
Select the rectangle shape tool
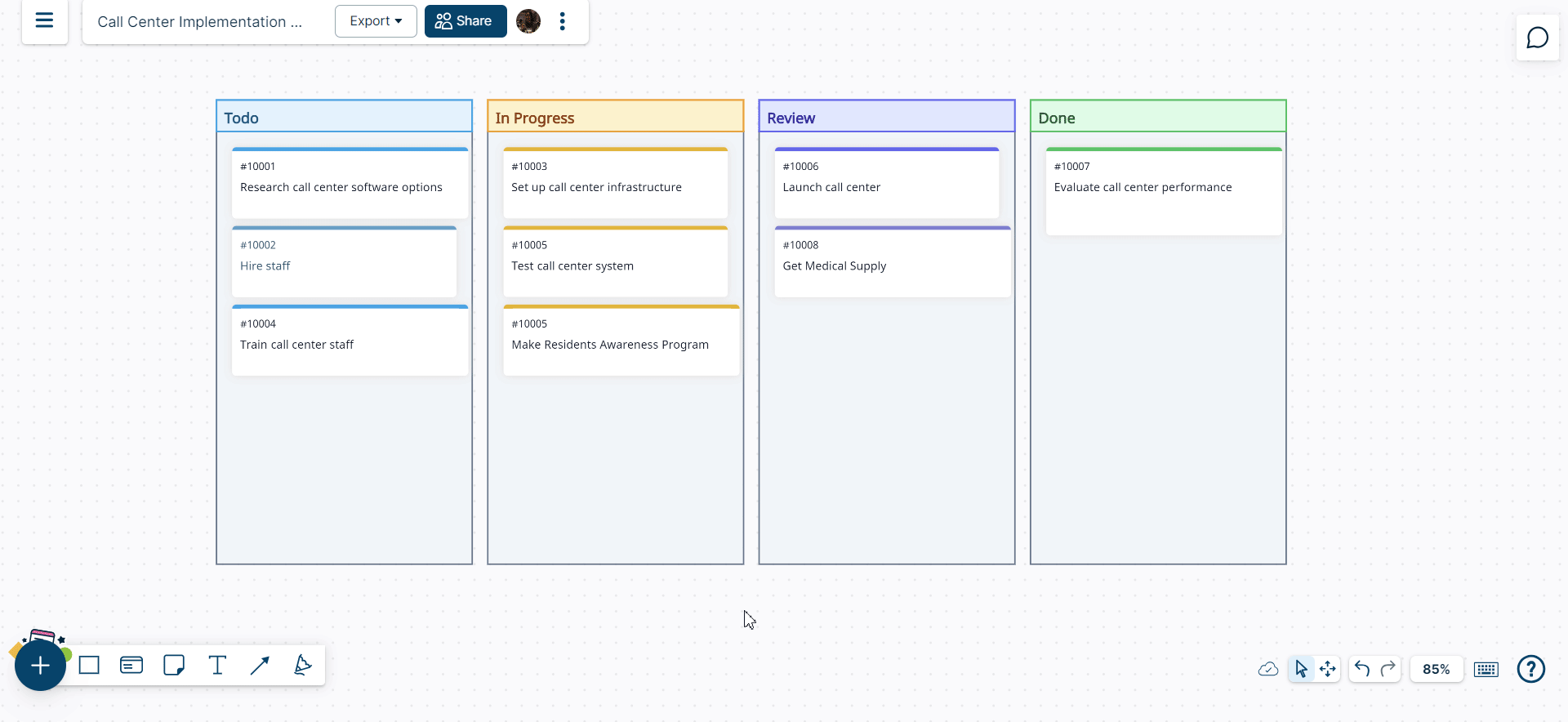pyautogui.click(x=89, y=666)
